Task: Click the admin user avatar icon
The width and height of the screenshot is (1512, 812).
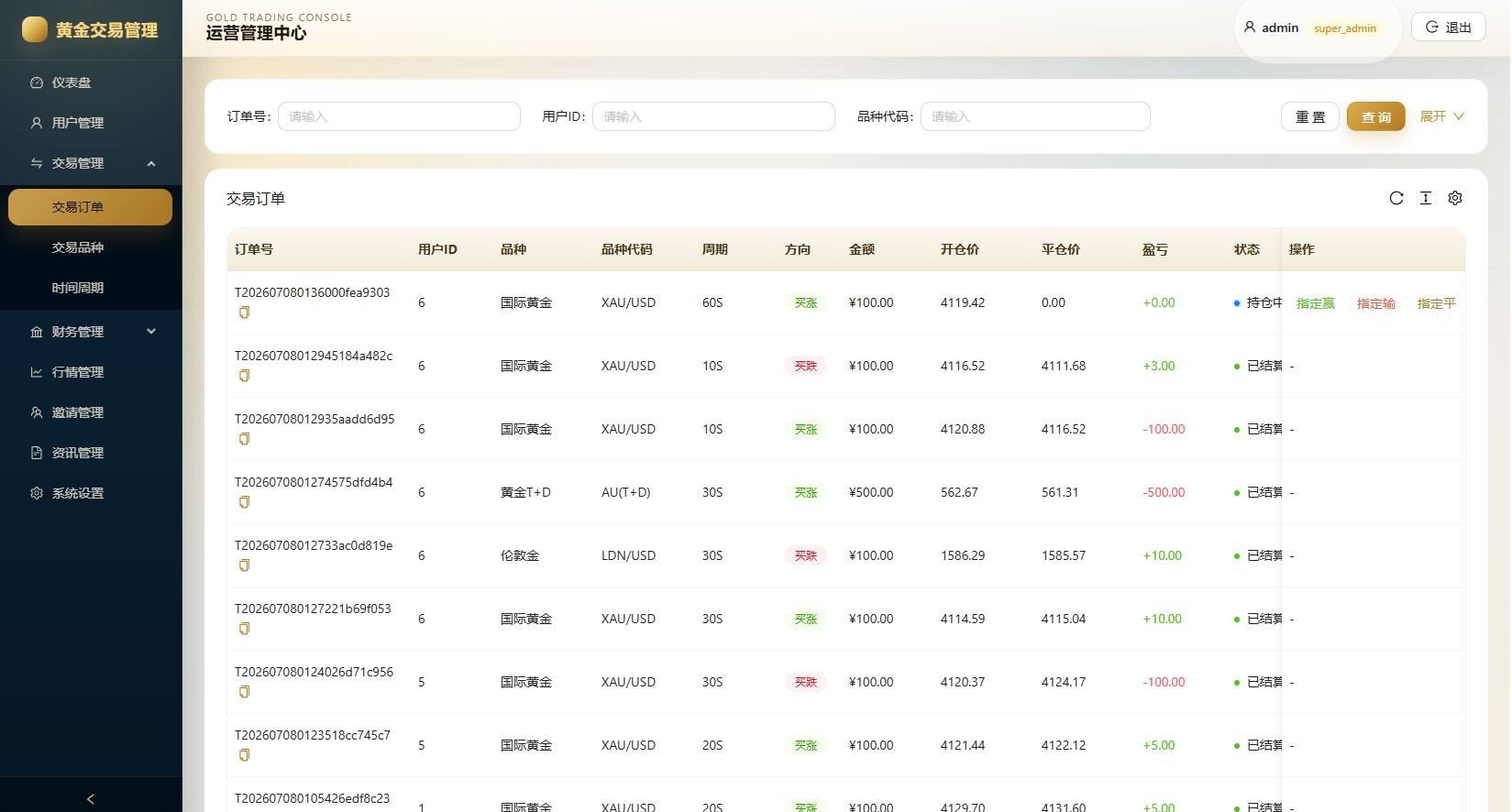Action: (1250, 27)
